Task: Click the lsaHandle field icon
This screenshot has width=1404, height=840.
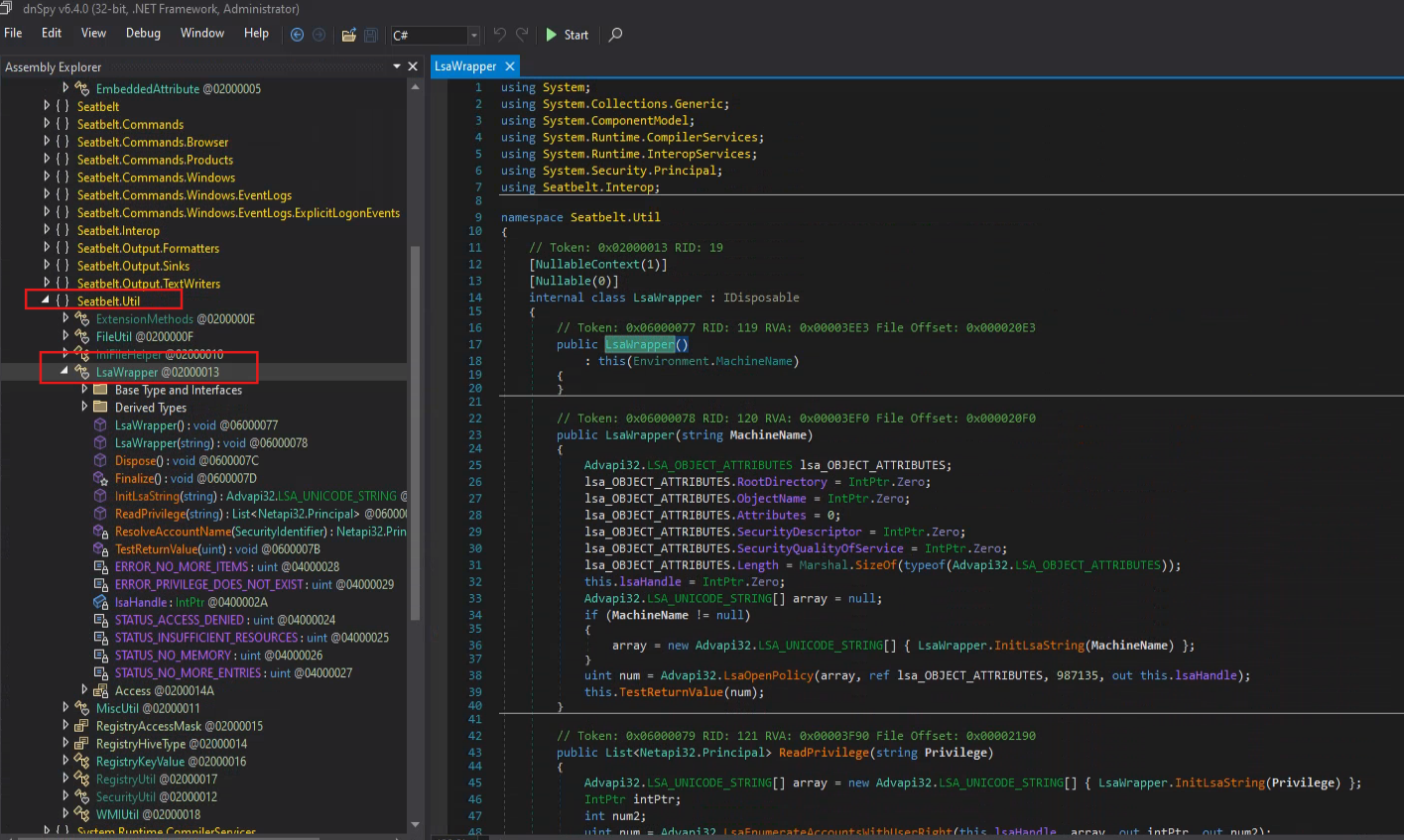Action: pos(100,602)
